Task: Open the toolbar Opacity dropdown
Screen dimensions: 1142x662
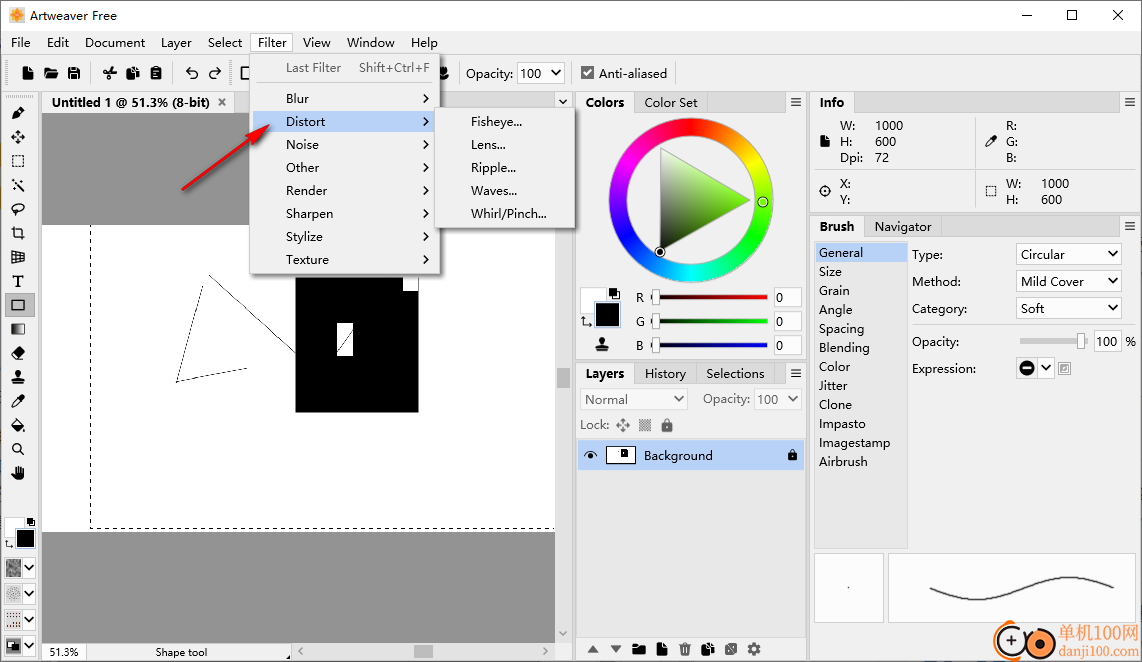Action: coord(556,73)
